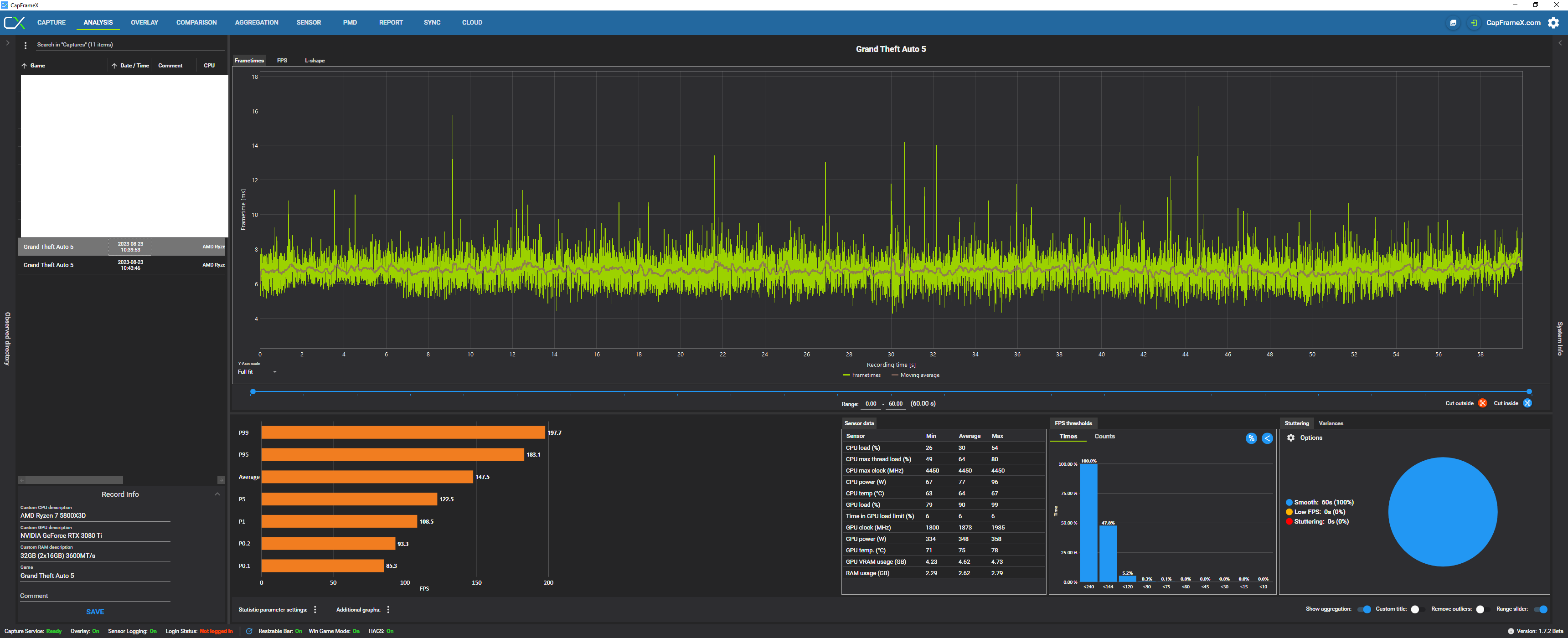
Task: Click the refresh icon next to Resizable Bar
Action: (x=249, y=631)
